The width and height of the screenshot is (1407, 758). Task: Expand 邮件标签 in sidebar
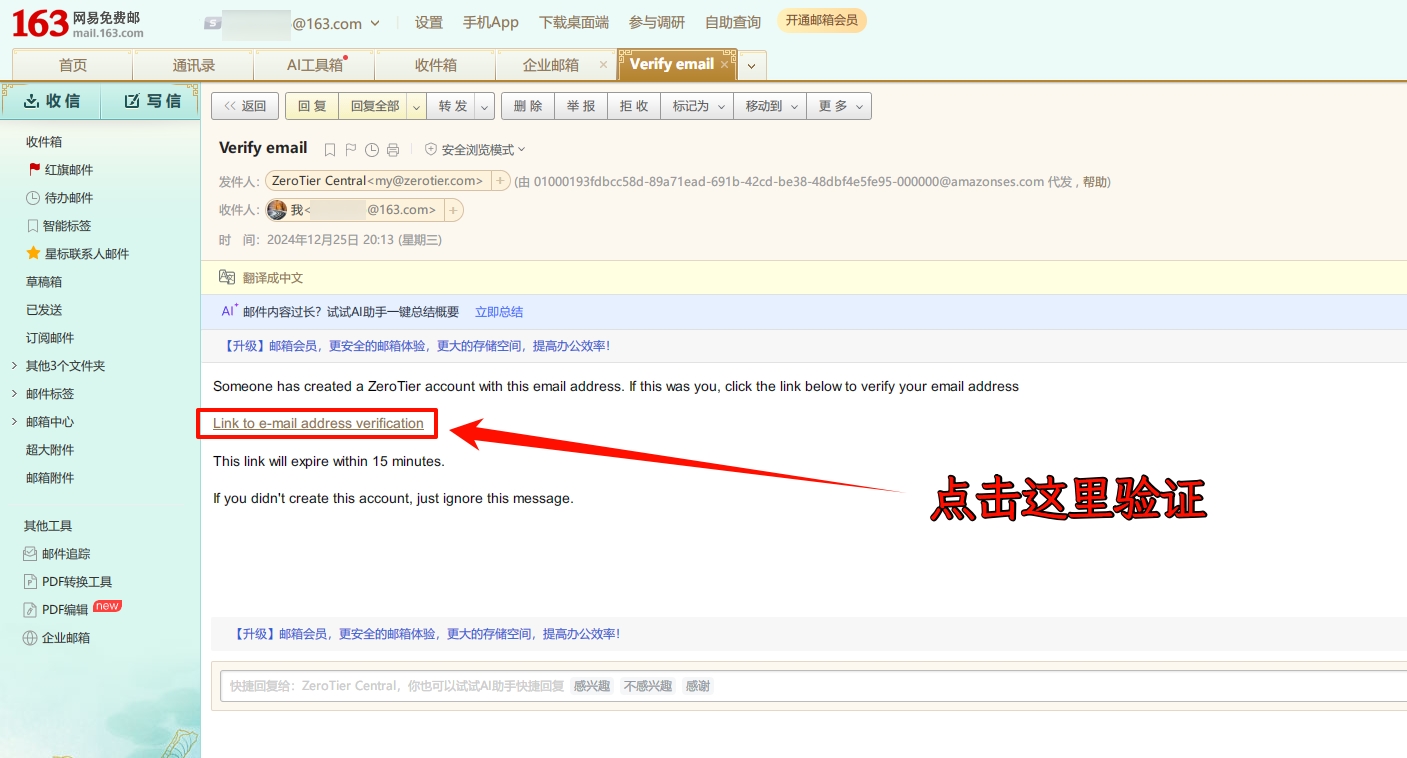point(14,394)
